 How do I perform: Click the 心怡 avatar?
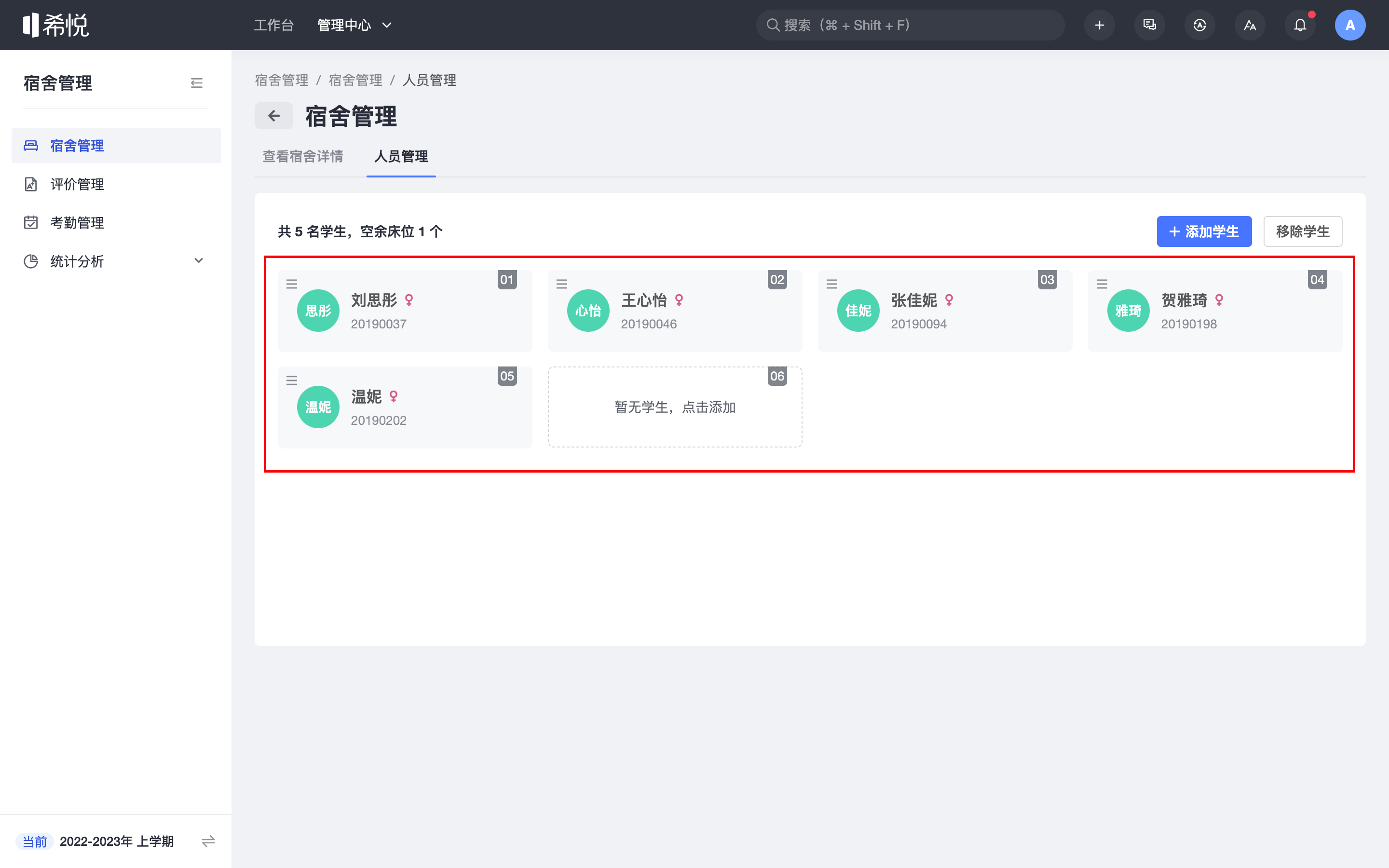[x=588, y=311]
